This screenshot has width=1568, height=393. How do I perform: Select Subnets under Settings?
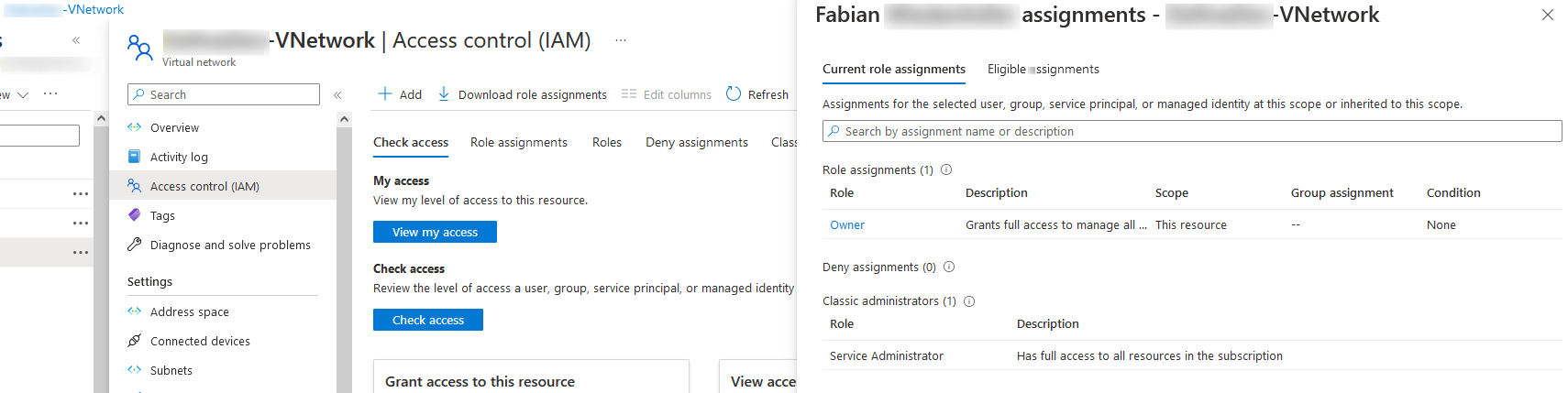click(x=171, y=370)
